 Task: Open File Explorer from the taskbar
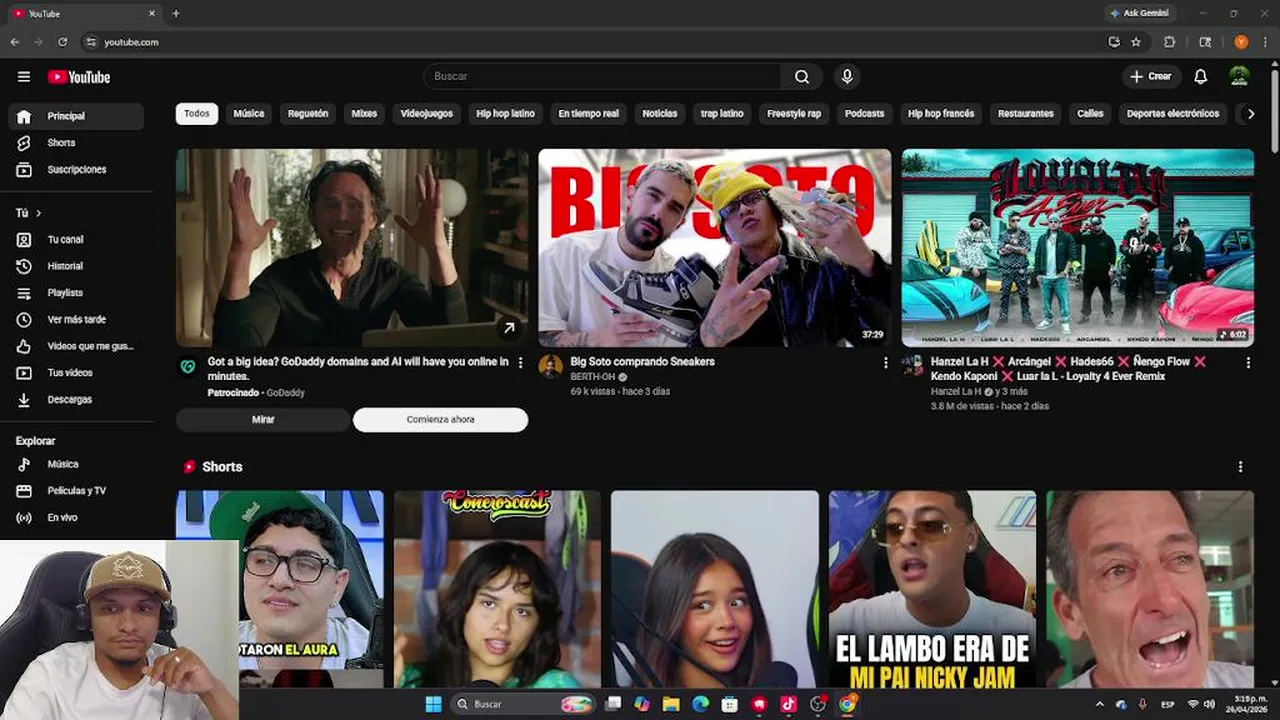click(x=671, y=704)
